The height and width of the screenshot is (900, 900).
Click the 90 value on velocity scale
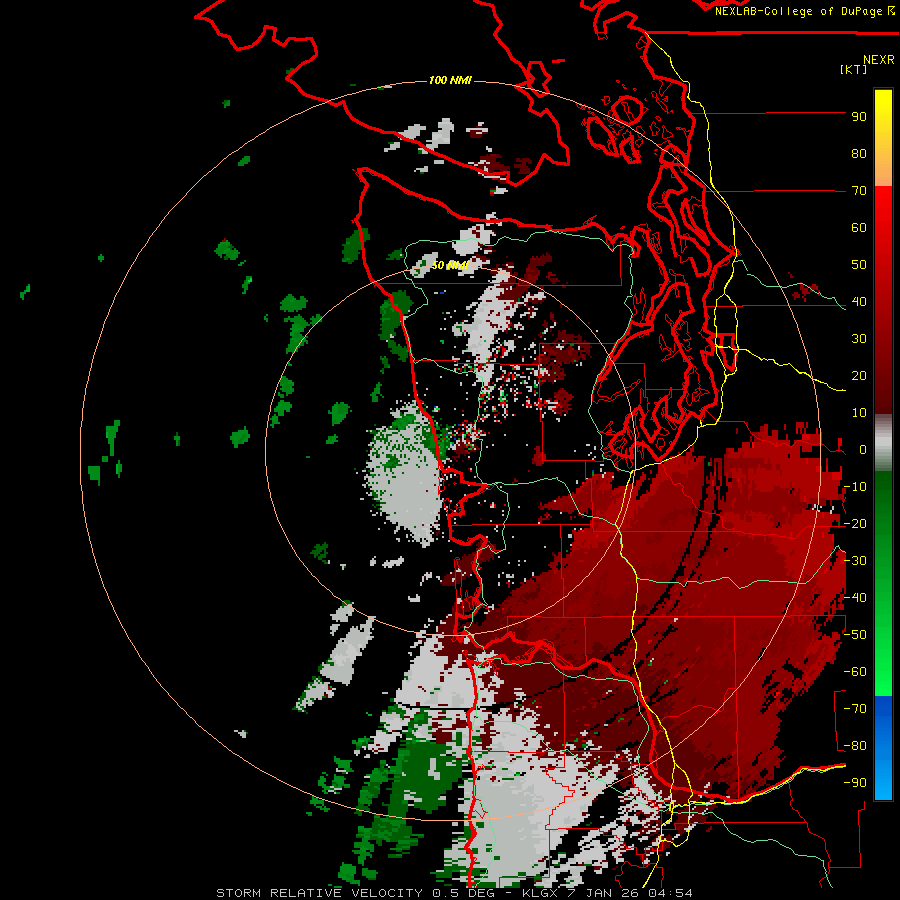(859, 117)
